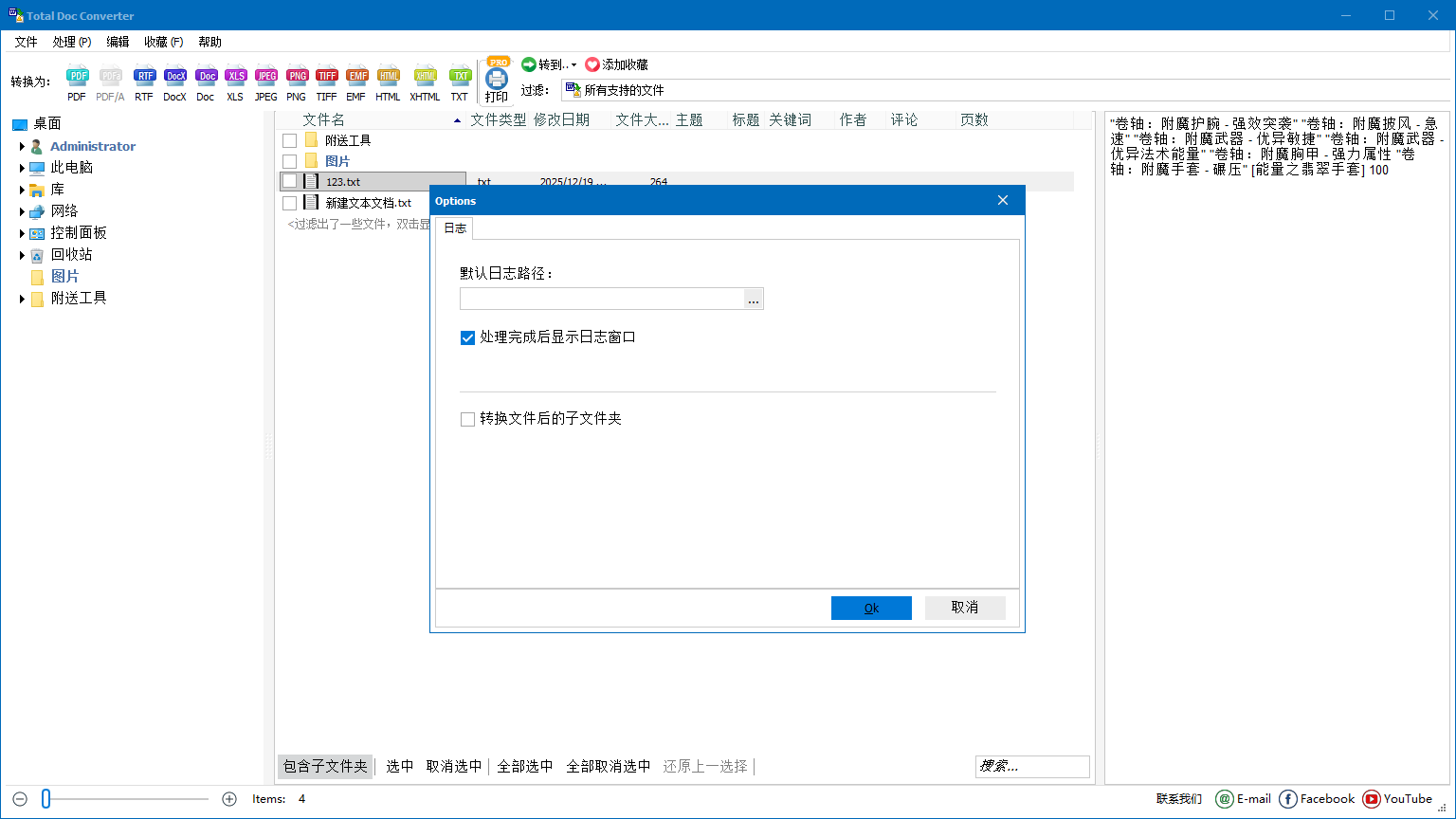Expand the 控制面板 tree node
1456x819 pixels.
(x=23, y=232)
